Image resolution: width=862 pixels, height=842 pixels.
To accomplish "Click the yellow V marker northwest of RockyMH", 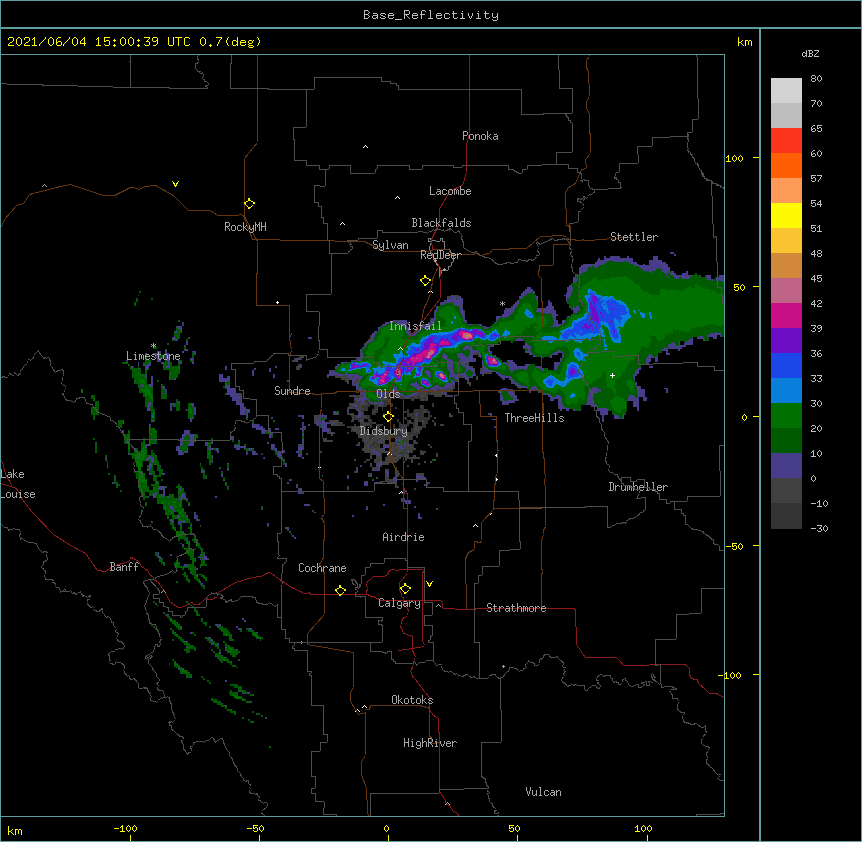I will coord(175,184).
